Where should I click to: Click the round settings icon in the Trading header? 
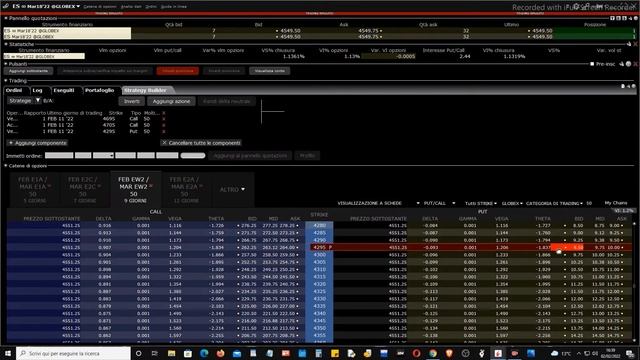tap(633, 86)
